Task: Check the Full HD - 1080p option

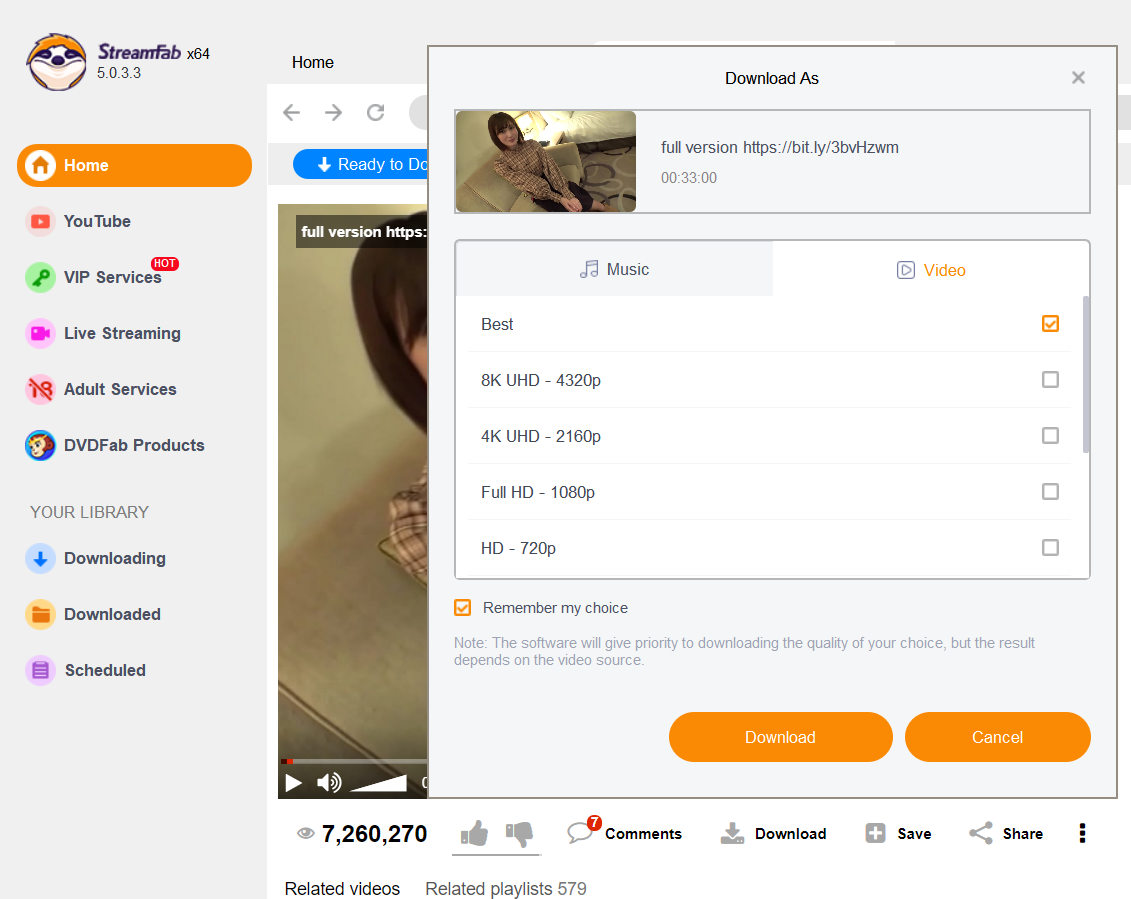Action: (1050, 491)
